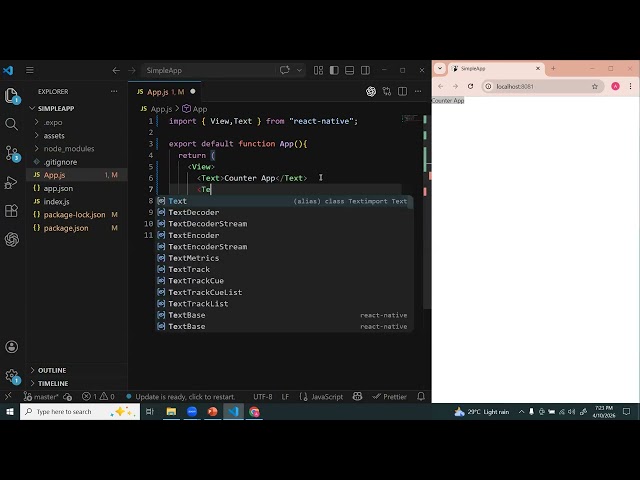This screenshot has width=640, height=480.
Task: Pick the Text autocomplete suggestion
Action: tap(284, 201)
